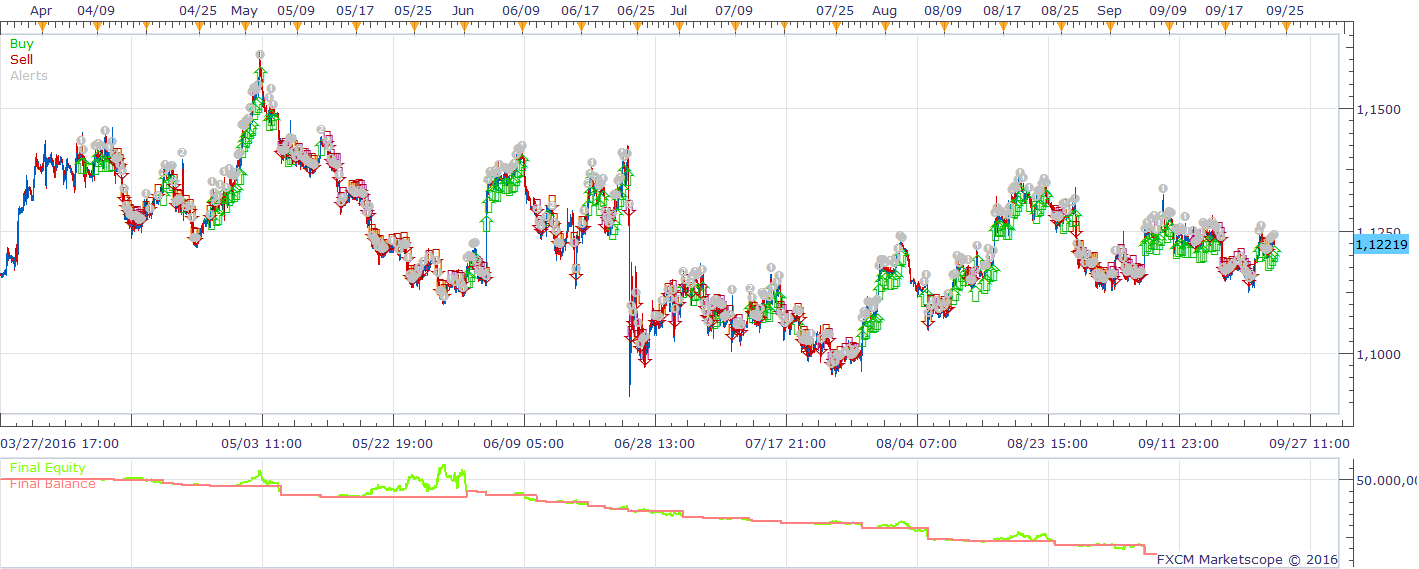Click the Apr label on the top date axis
This screenshot has width=1419, height=569.
coord(40,11)
